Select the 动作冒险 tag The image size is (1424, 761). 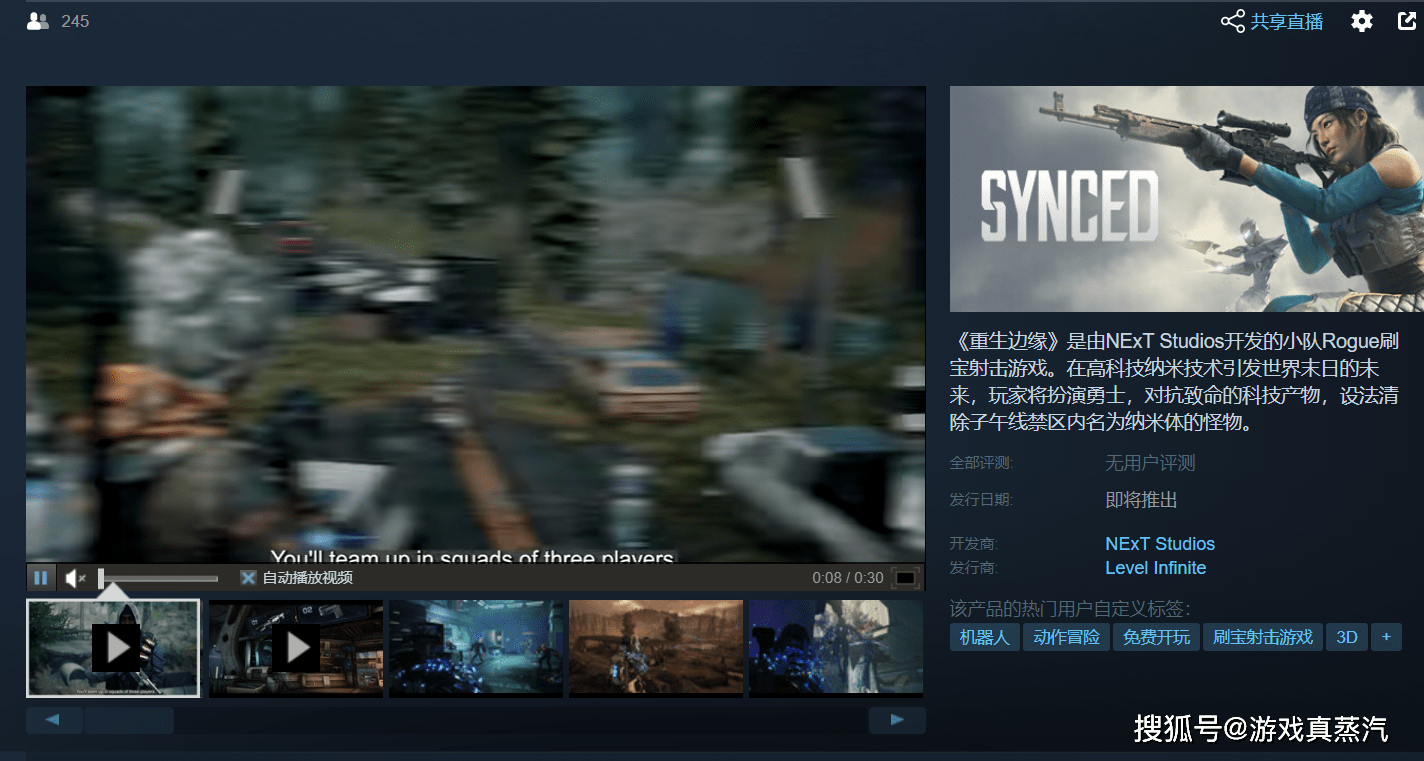point(1066,637)
